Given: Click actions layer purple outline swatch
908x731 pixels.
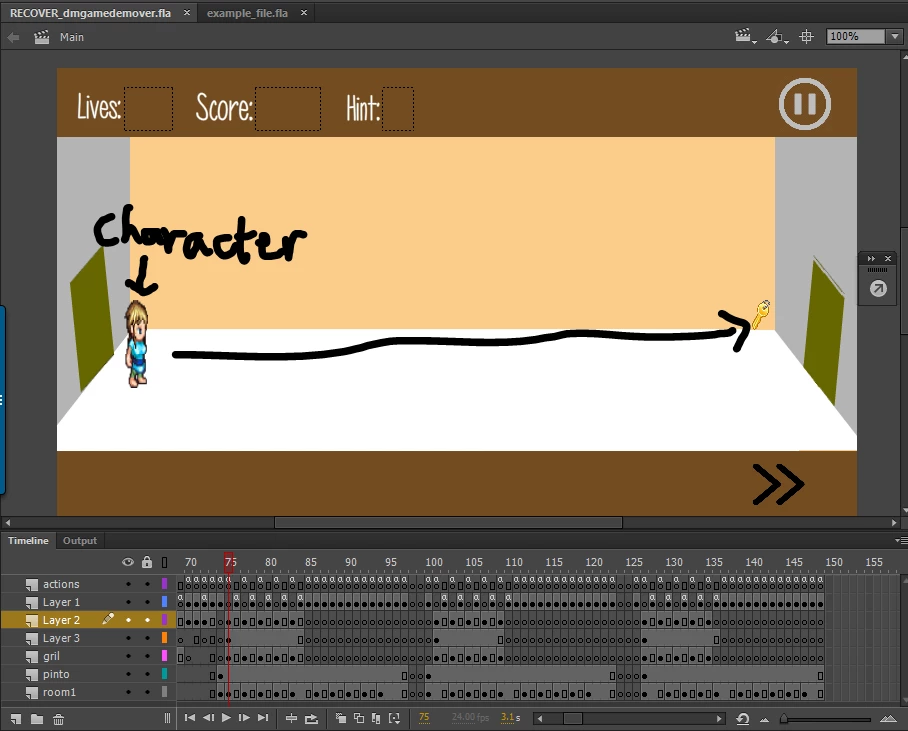Looking at the screenshot, I should coord(164,584).
